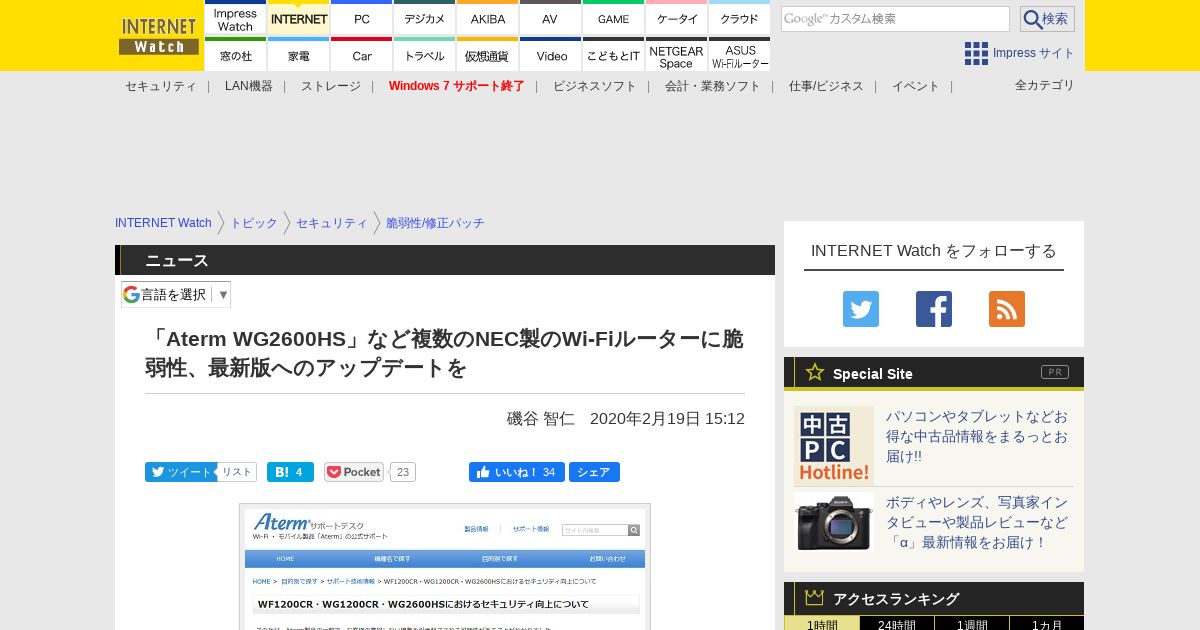Screen dimensions: 1200x630
Task: Go to the 会計・業務ソフト category
Action: pos(713,86)
